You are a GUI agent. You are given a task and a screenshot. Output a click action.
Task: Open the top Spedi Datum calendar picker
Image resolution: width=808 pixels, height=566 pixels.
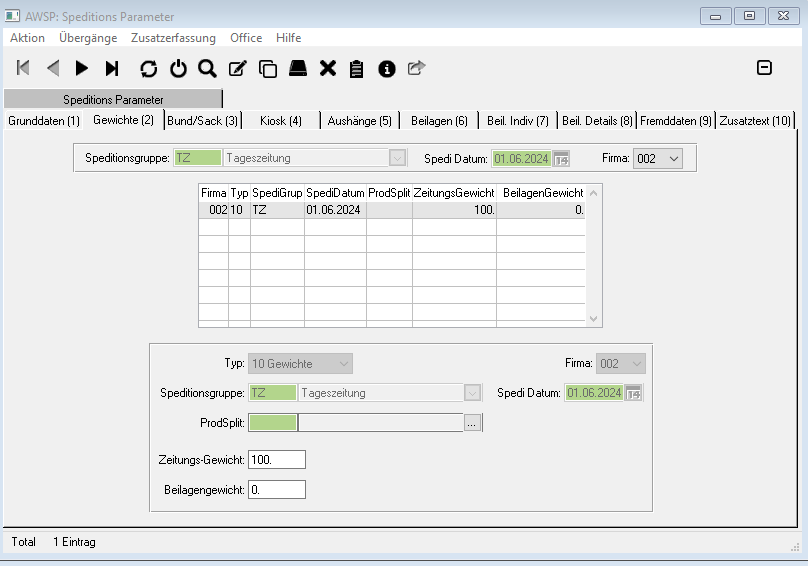tap(561, 158)
